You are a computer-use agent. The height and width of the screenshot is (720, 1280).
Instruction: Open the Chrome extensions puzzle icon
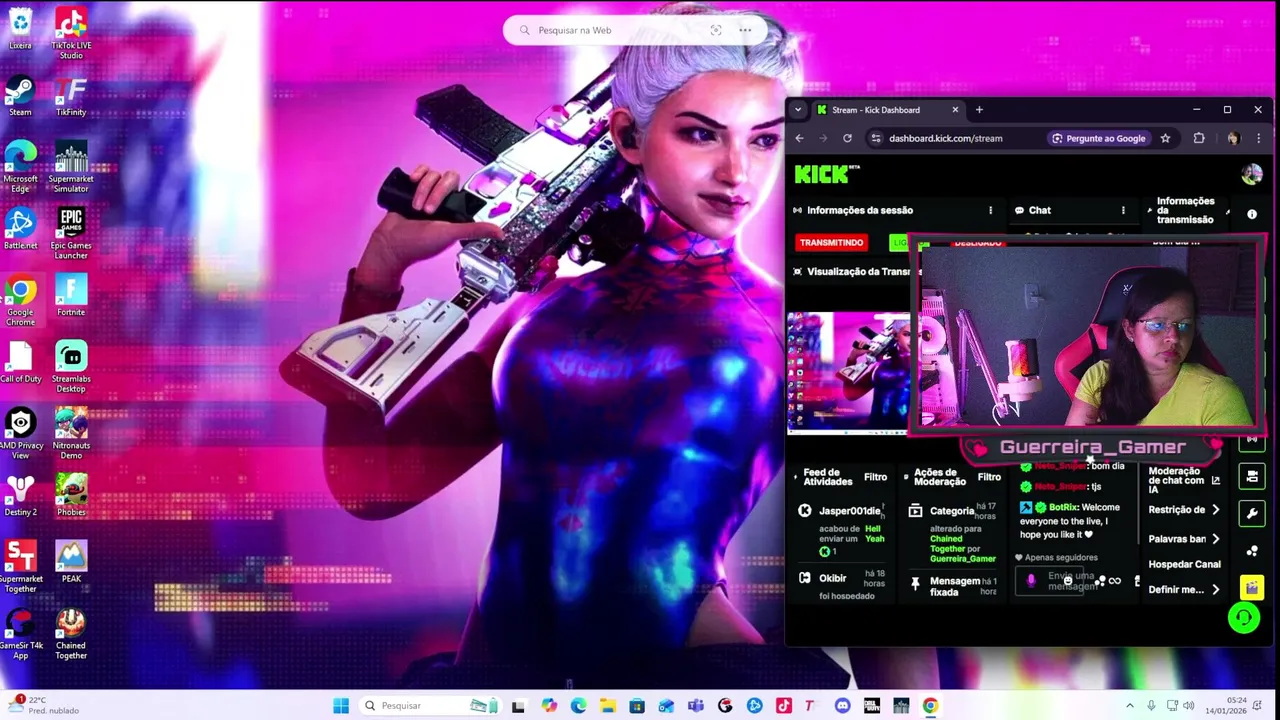tap(1199, 138)
